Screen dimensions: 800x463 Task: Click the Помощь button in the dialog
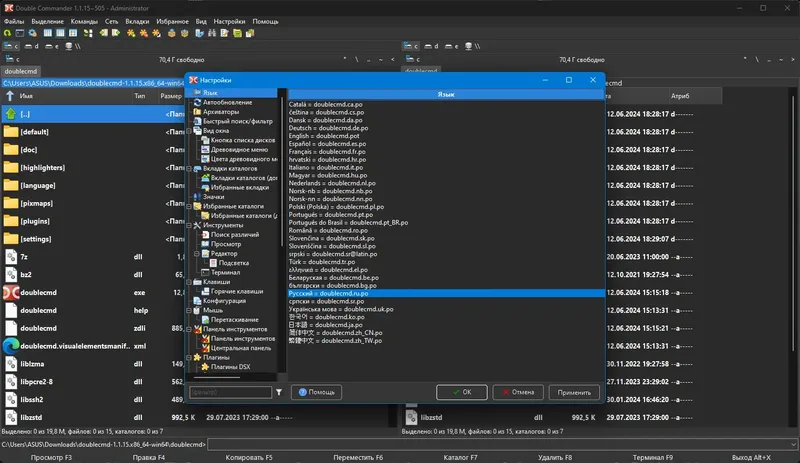(x=316, y=392)
